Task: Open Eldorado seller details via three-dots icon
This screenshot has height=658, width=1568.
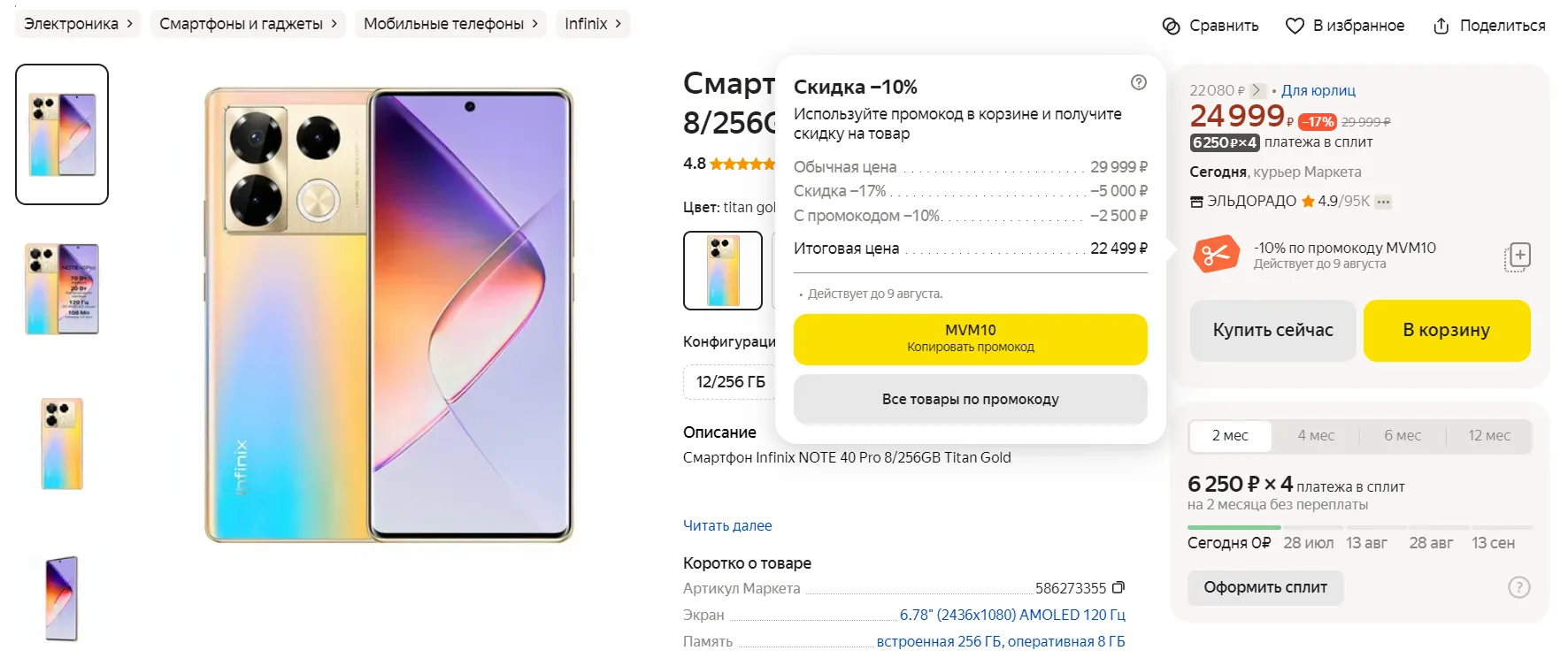Action: click(x=1384, y=202)
